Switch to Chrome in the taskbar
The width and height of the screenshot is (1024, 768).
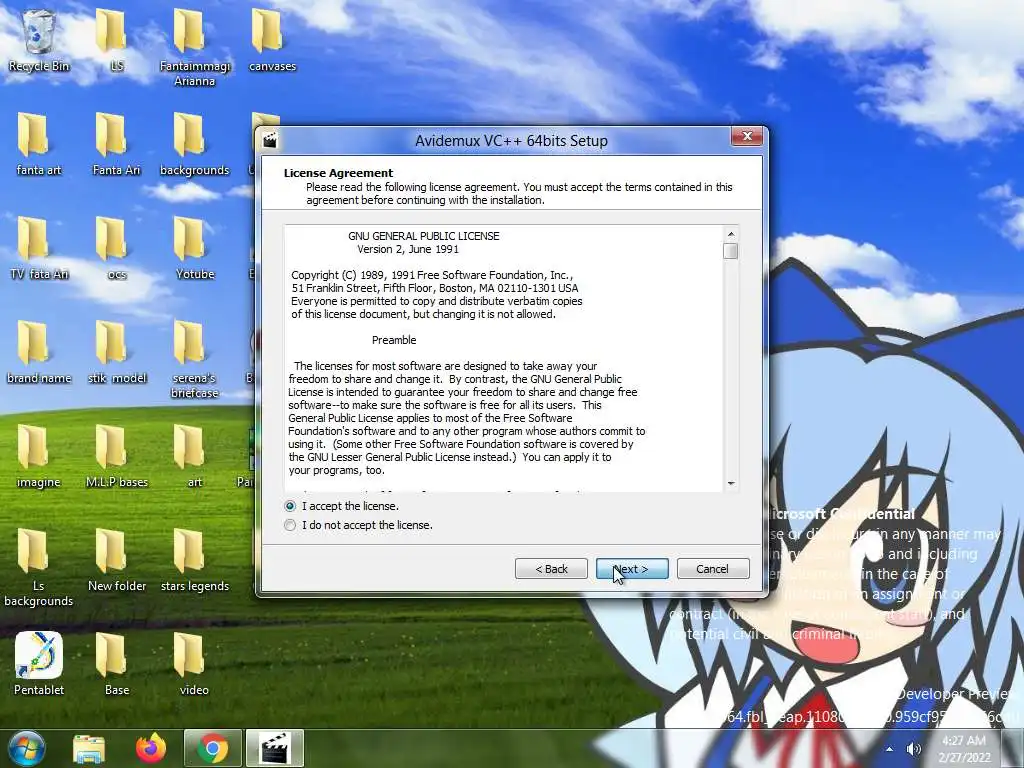[213, 748]
